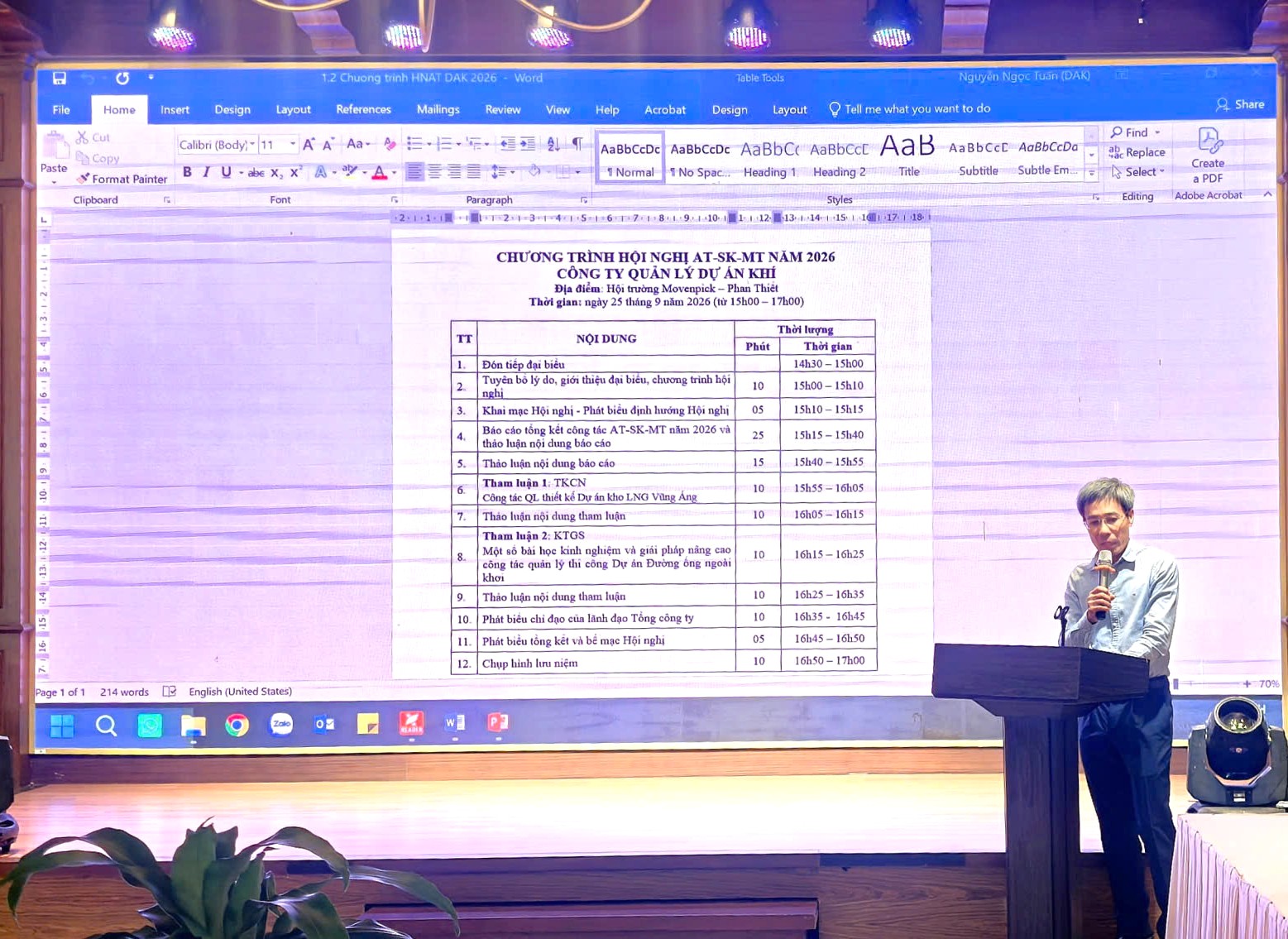This screenshot has height=939, width=1288.
Task: Click the Zalo icon in taskbar
Action: point(281,724)
